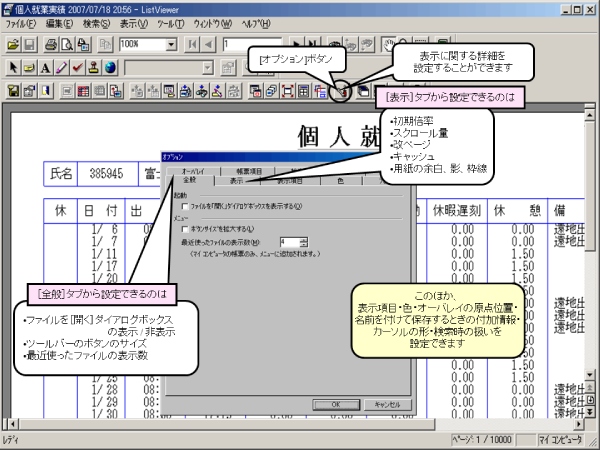
Task: Open print preview magnifier-page icon
Action: [x=67, y=45]
